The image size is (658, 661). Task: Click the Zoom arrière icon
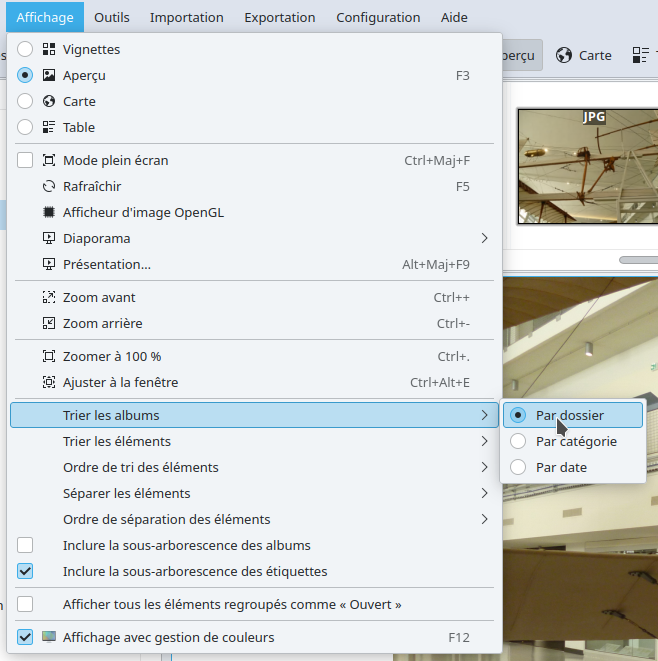(x=49, y=323)
